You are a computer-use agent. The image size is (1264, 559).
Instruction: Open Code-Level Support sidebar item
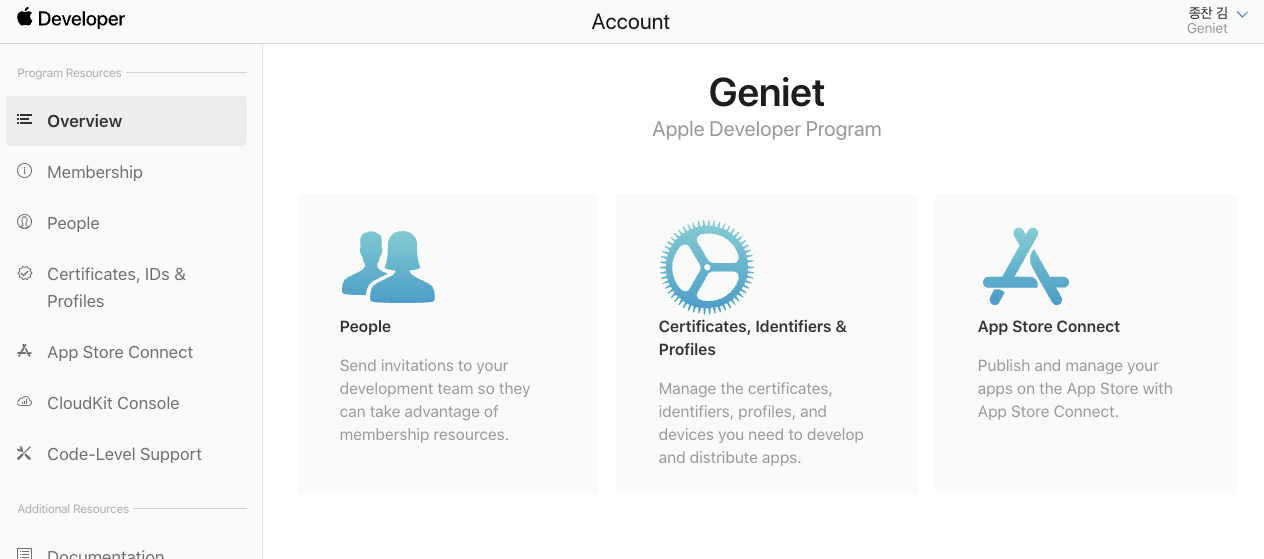(x=124, y=454)
